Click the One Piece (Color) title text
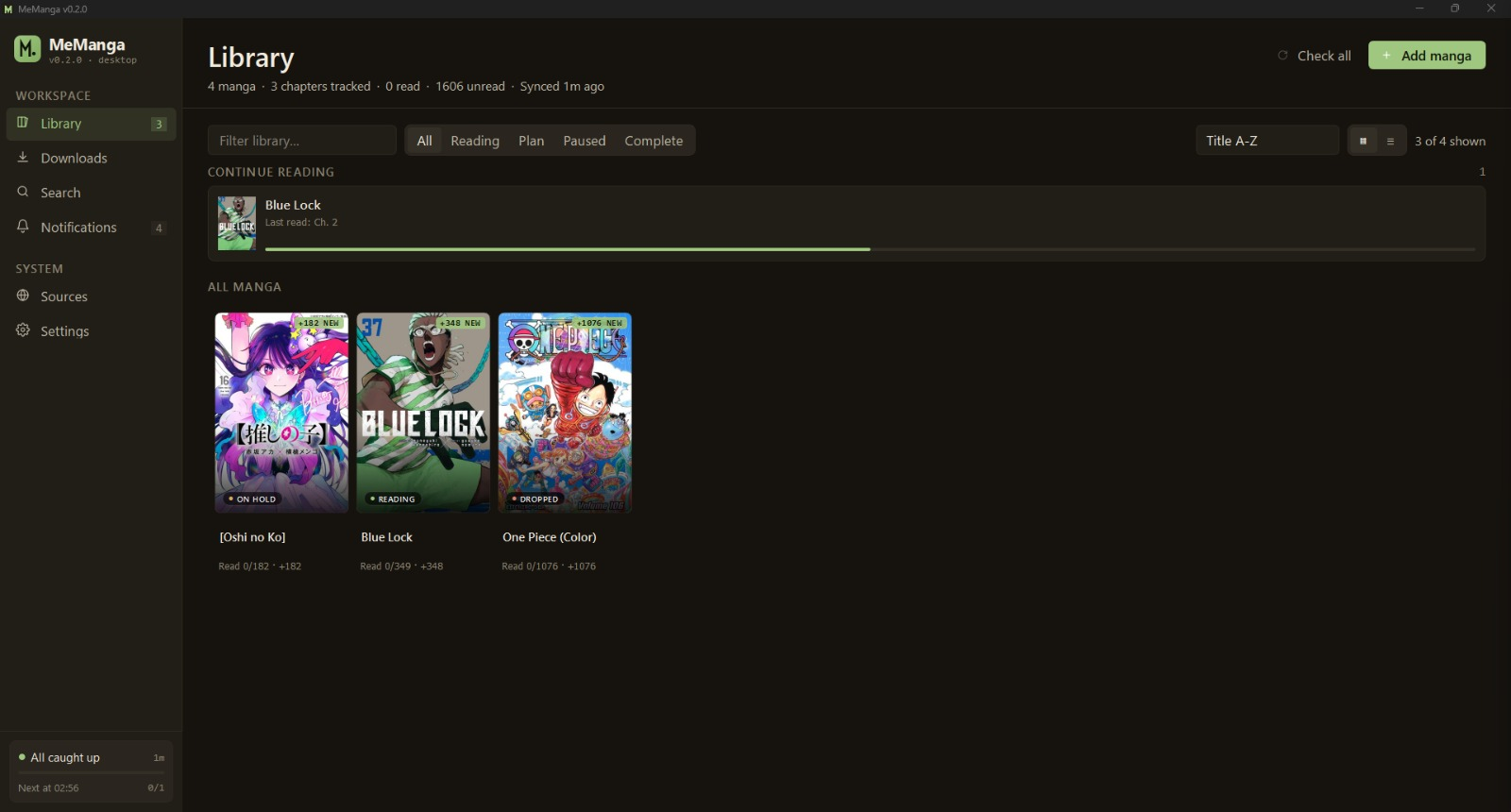Image resolution: width=1511 pixels, height=812 pixels. point(550,536)
